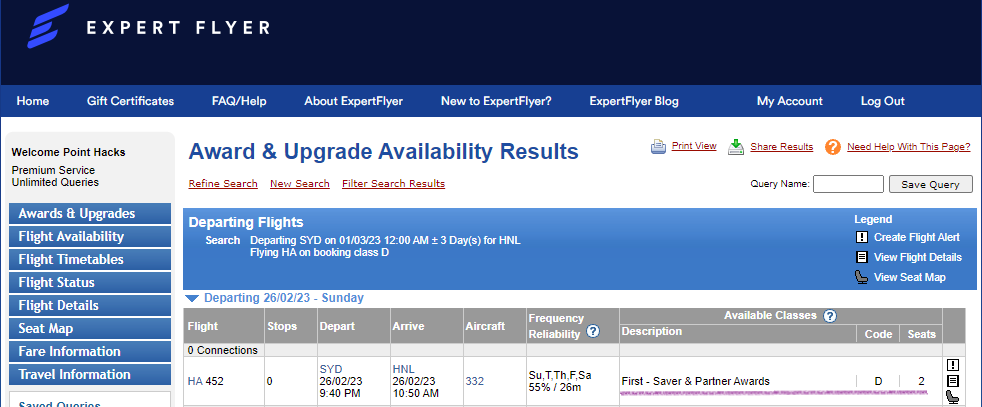
Task: Collapse Departing 26/02/23 - Sunday section
Action: (193, 299)
